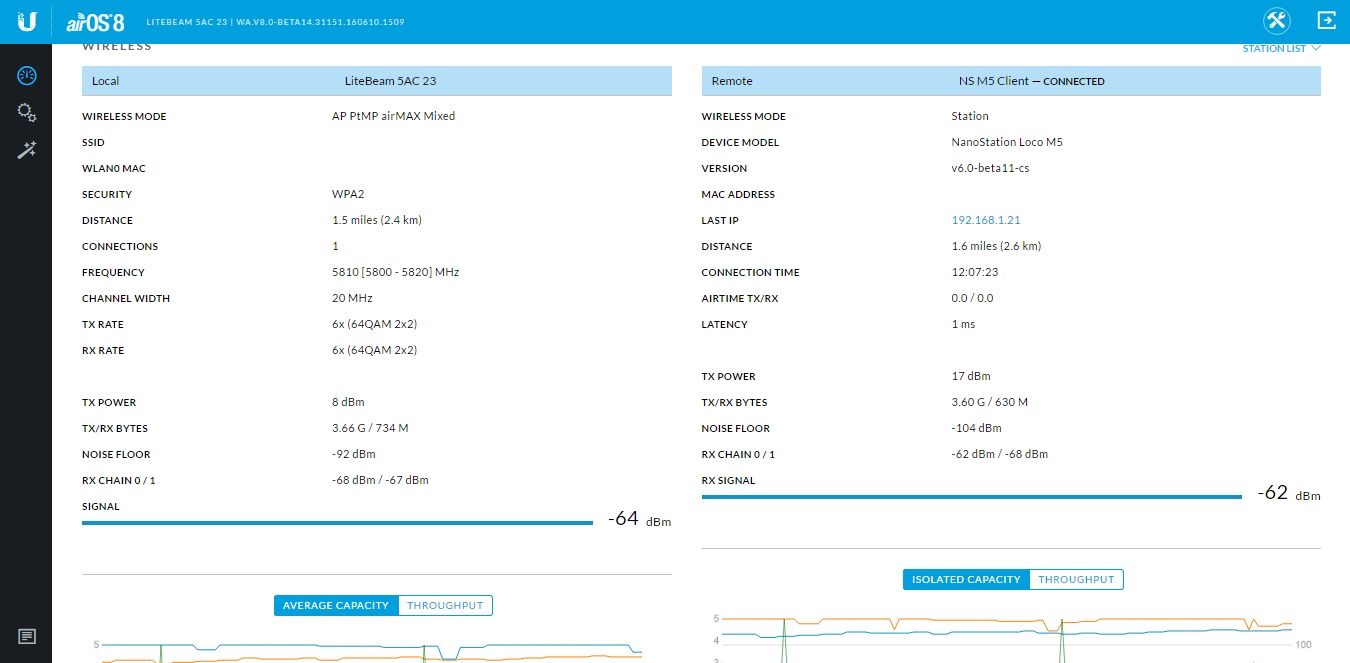Click the LAST IP label

[720, 220]
